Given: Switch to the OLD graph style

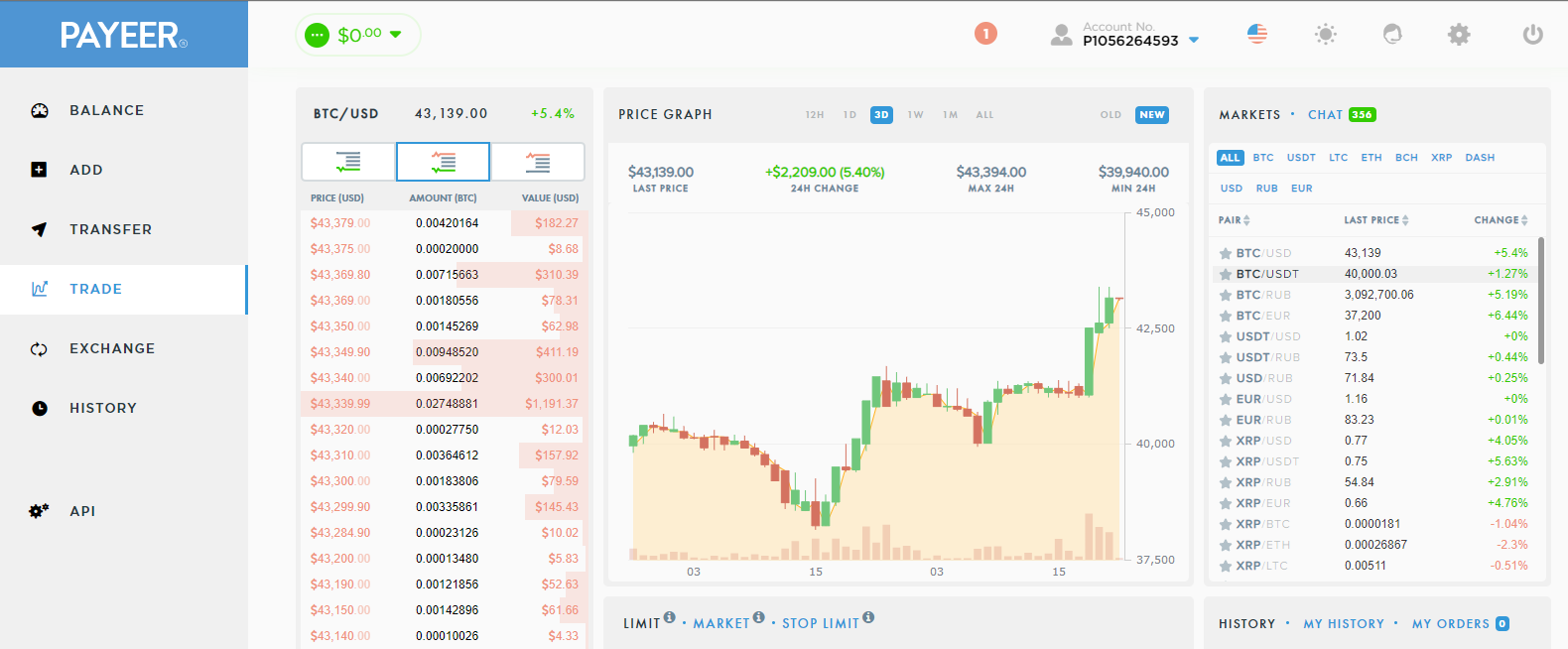Looking at the screenshot, I should pyautogui.click(x=1111, y=115).
